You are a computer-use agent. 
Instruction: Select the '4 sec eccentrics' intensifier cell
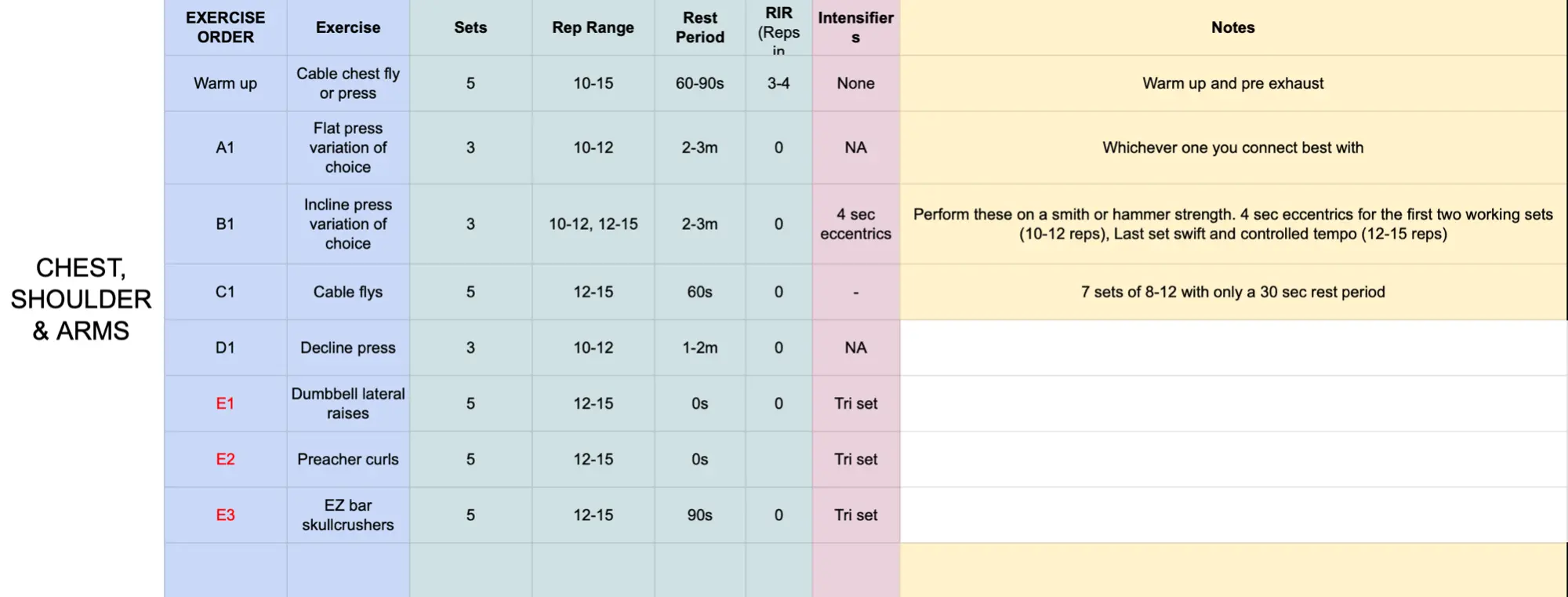855,224
